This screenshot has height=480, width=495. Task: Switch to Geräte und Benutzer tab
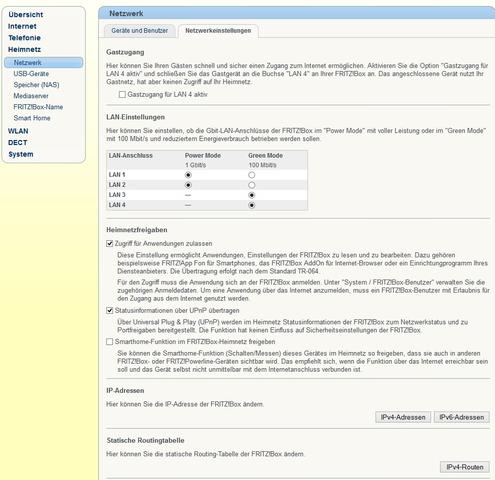140,31
